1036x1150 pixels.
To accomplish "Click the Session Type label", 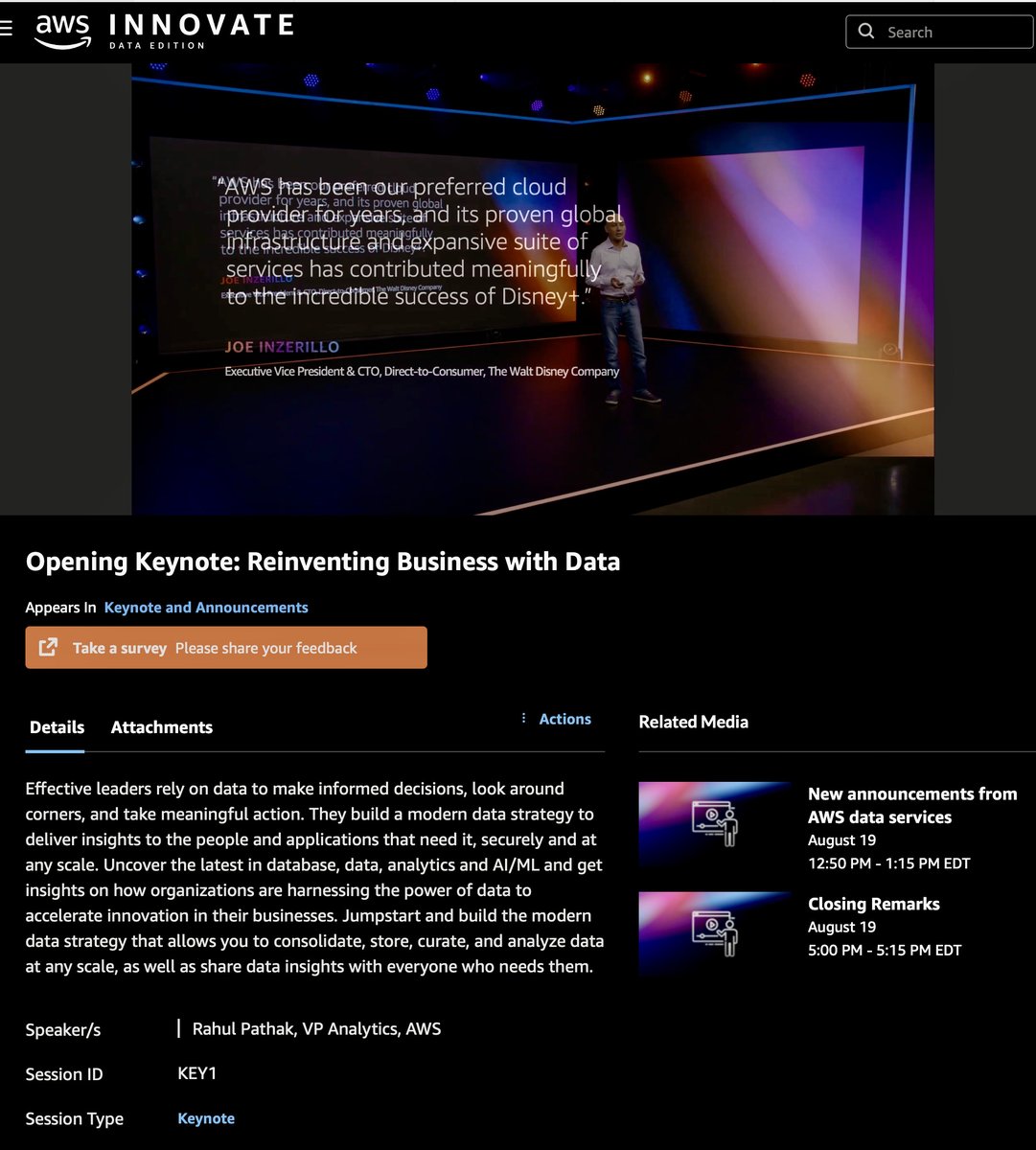I will click(x=75, y=1118).
